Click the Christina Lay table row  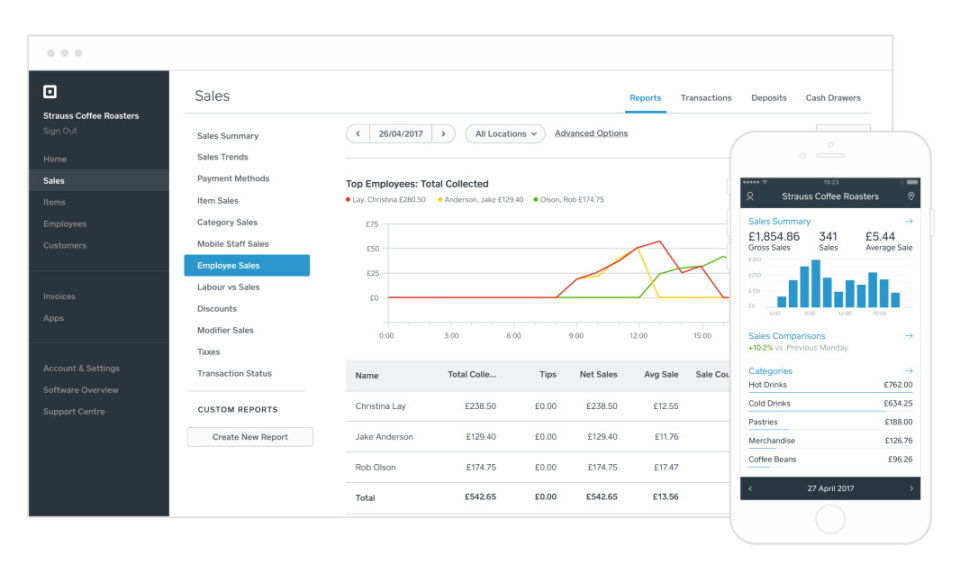click(538, 406)
